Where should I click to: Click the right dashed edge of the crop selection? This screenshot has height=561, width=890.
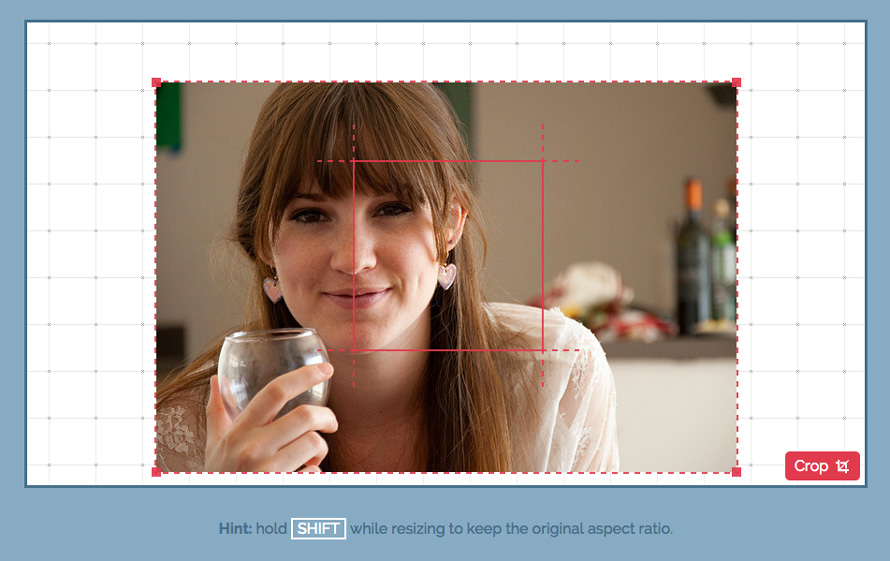[x=737, y=277]
